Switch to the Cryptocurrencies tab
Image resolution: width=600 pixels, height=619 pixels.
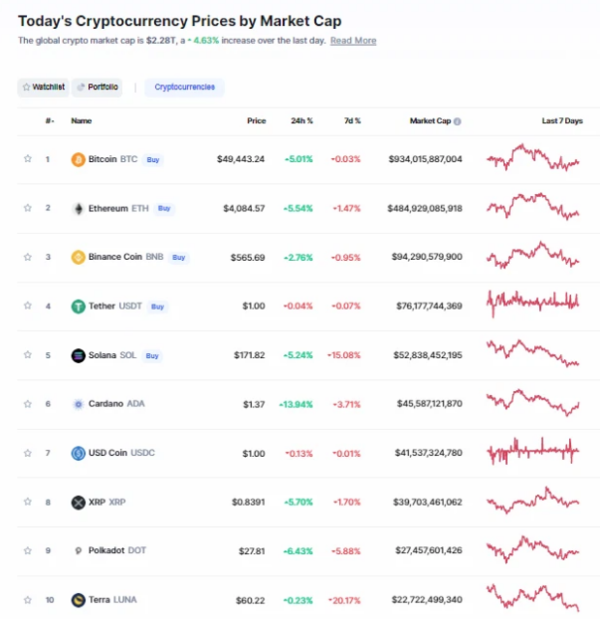(184, 87)
